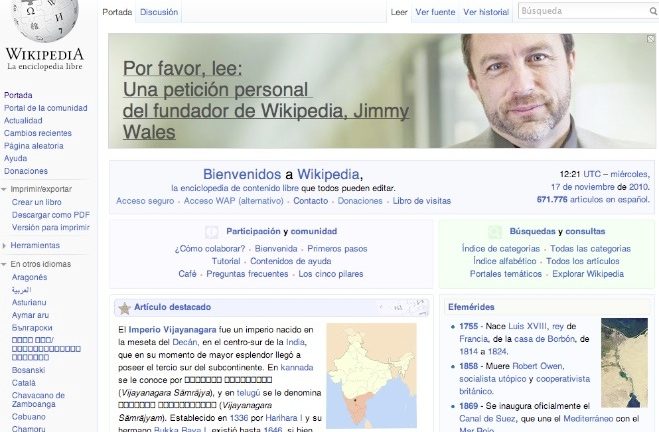The width and height of the screenshot is (659, 432).
Task: Open Portal de la comunidad
Action: click(45, 108)
